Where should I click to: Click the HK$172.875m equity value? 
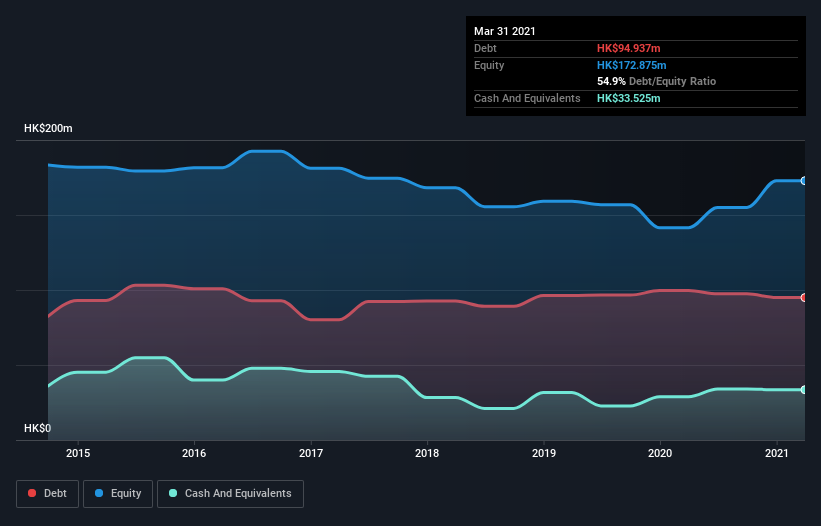click(x=631, y=65)
